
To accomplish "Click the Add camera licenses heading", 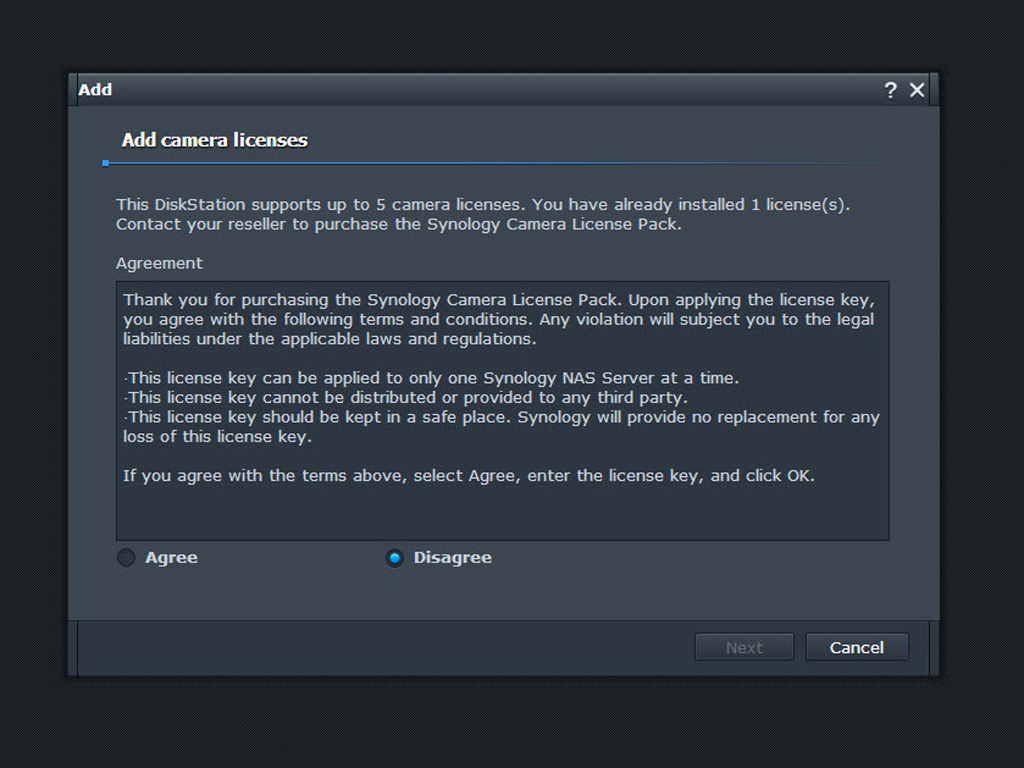I will click(215, 140).
